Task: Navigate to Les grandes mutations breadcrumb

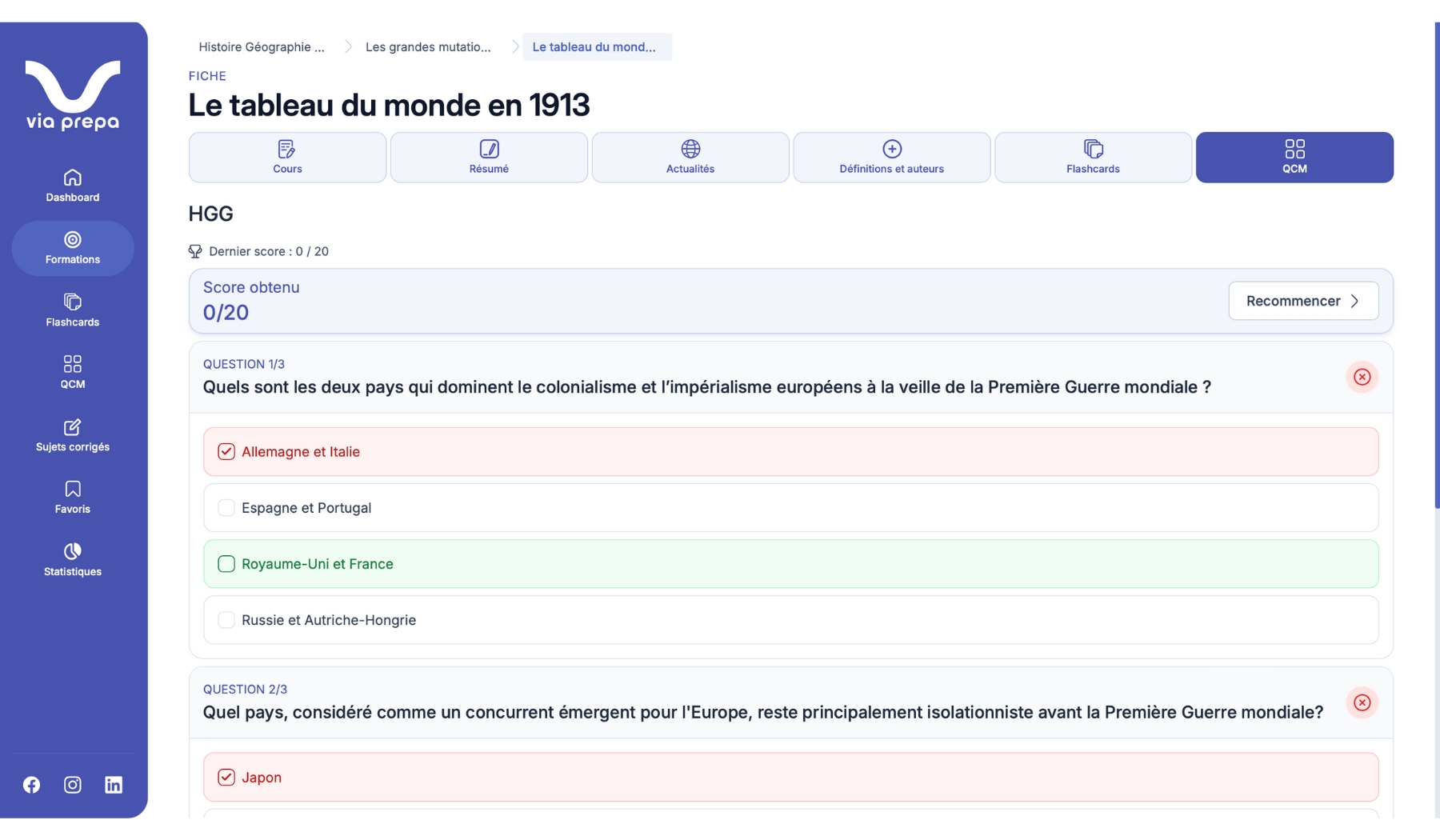Action: (428, 47)
